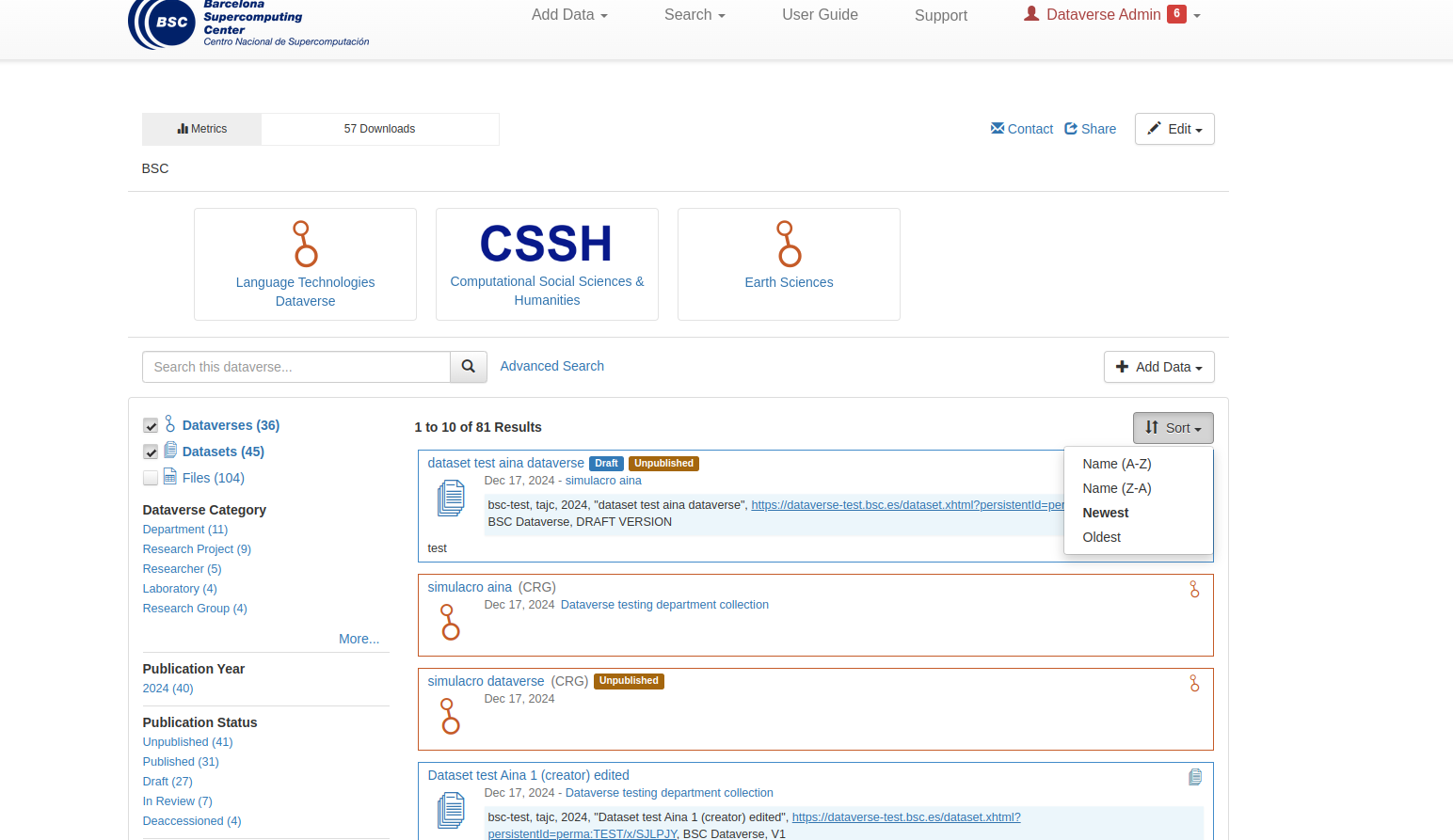1453x840 pixels.
Task: Open the Search menu in navbar
Action: click(695, 15)
